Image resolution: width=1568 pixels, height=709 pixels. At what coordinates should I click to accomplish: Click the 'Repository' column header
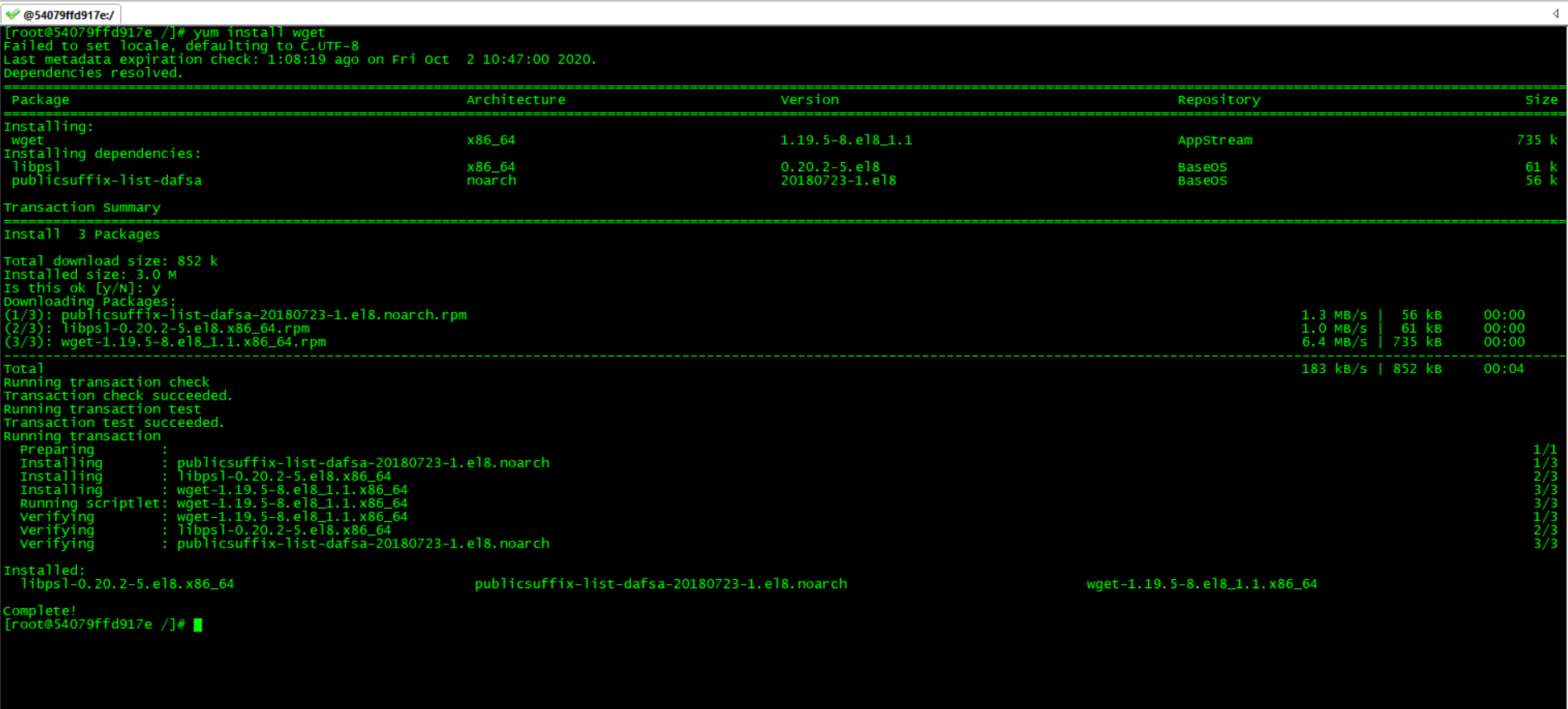click(1218, 100)
